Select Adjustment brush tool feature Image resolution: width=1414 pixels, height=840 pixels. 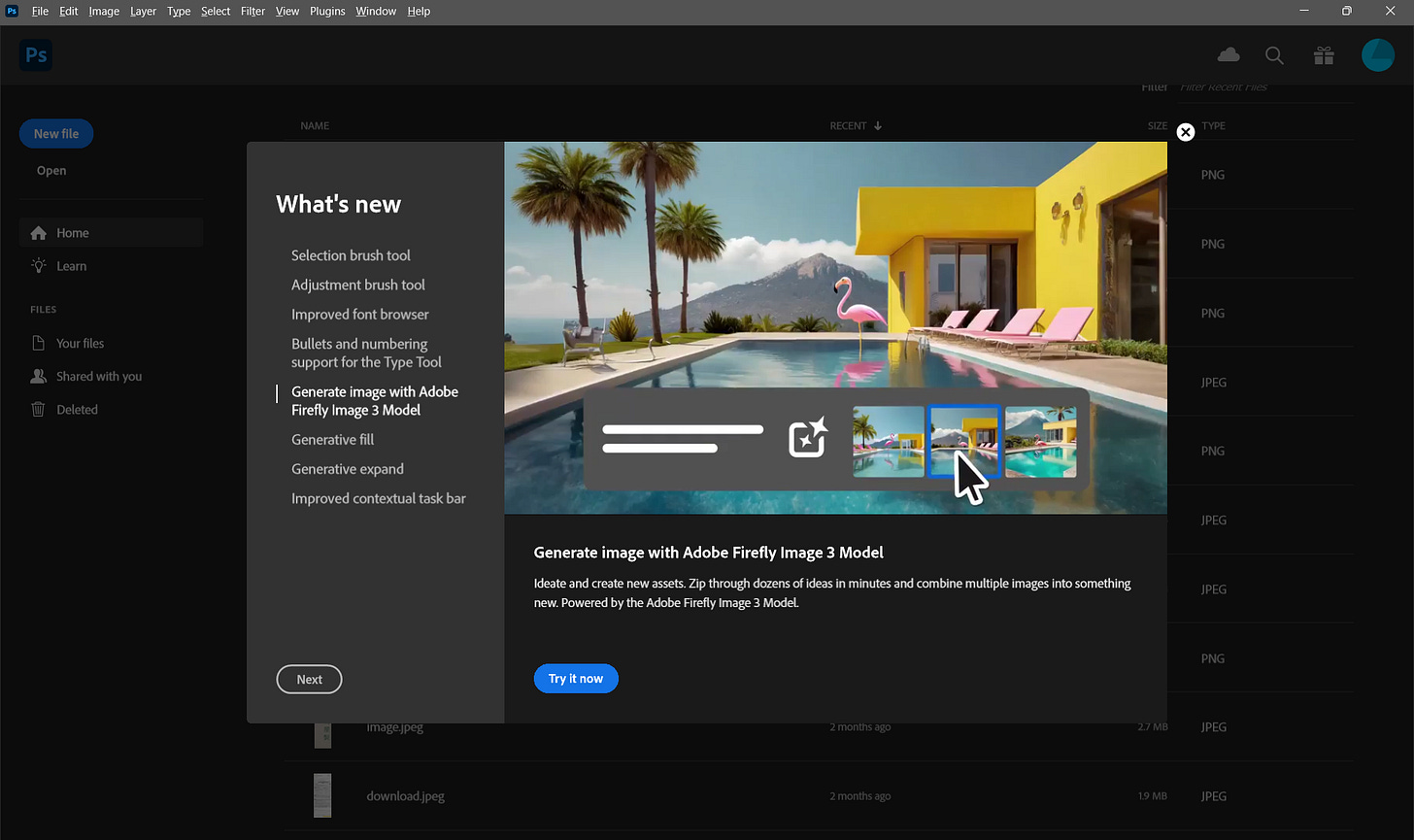point(358,285)
